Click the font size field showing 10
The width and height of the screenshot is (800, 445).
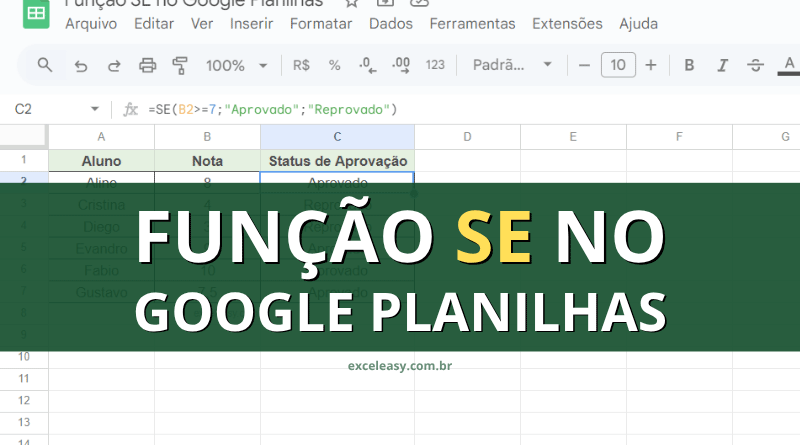pos(618,65)
